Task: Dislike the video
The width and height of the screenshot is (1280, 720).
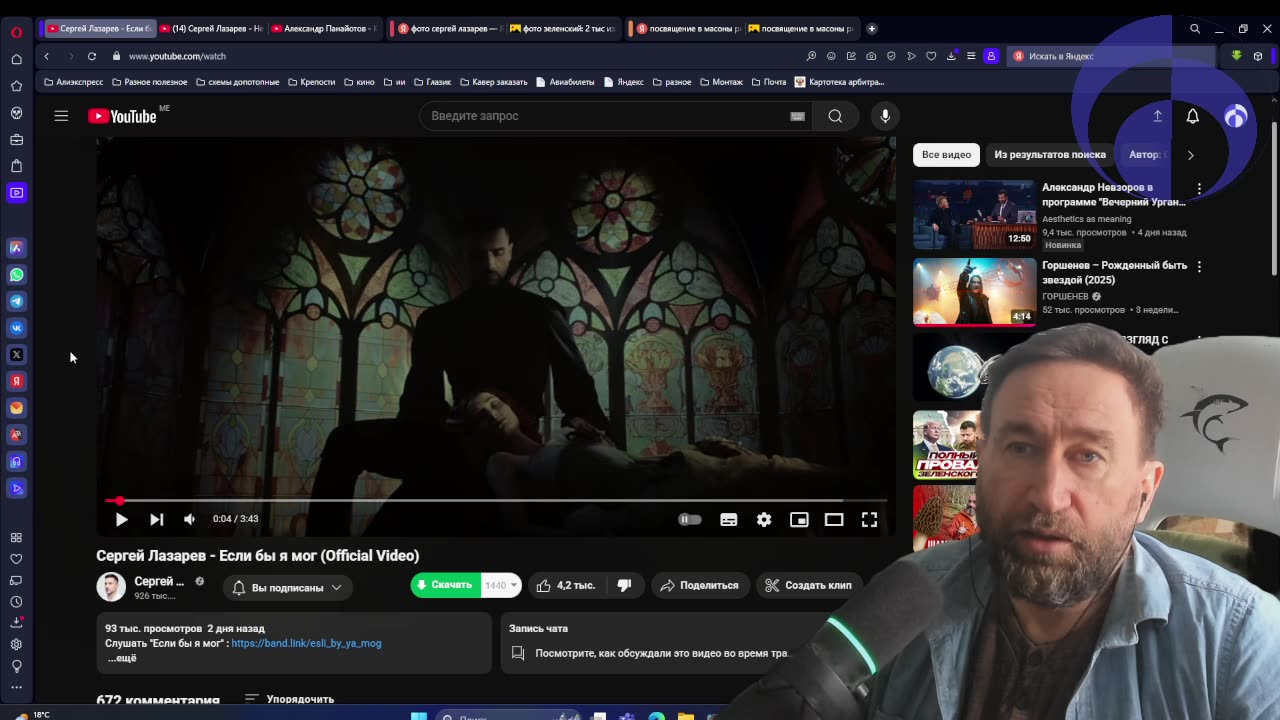Action: pos(624,585)
